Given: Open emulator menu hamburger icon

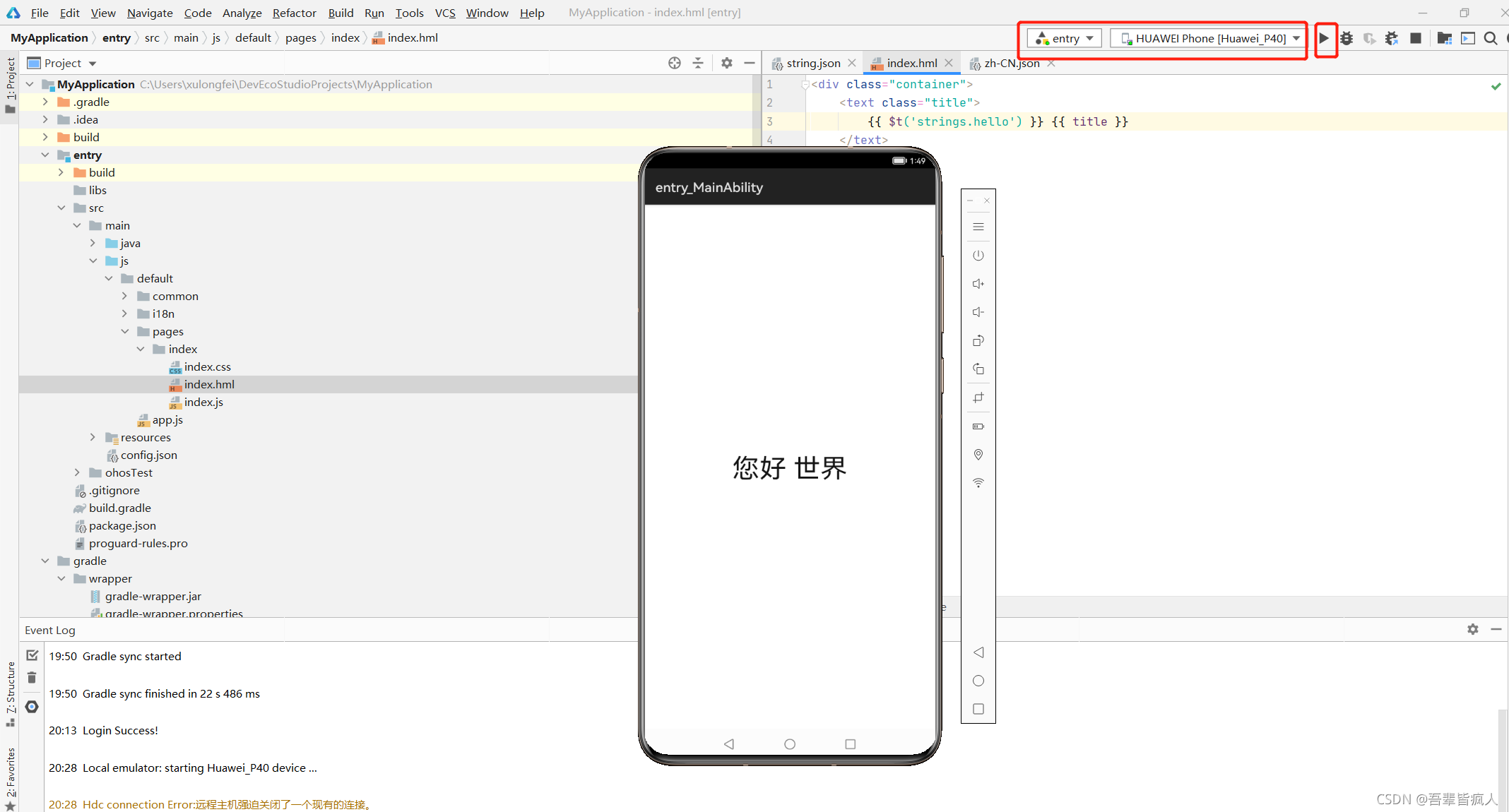Looking at the screenshot, I should [978, 227].
